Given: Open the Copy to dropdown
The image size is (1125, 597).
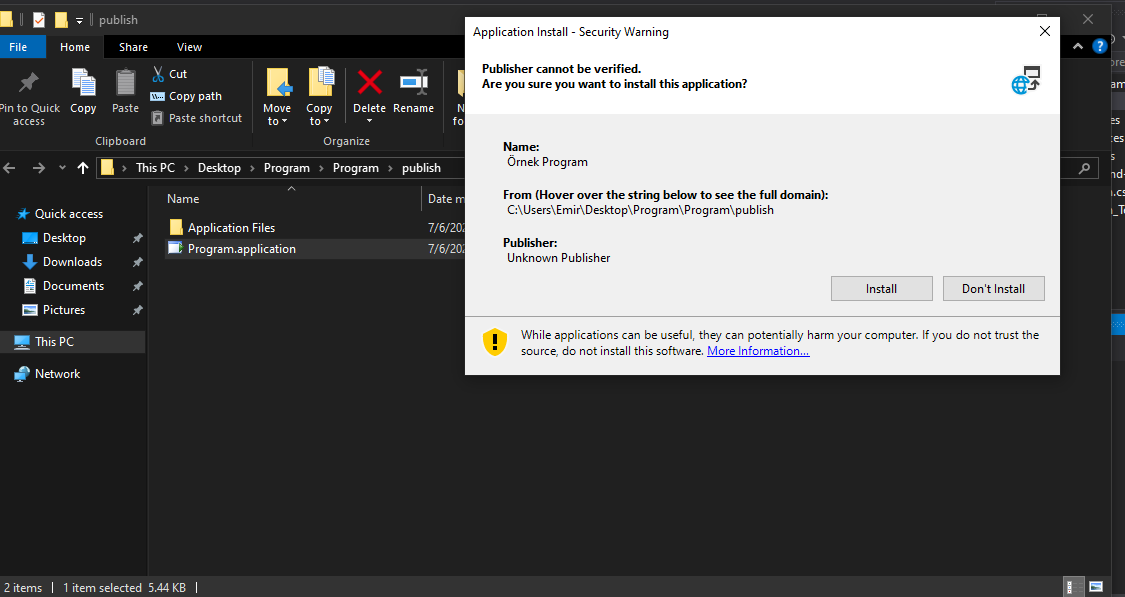Looking at the screenshot, I should click(319, 114).
